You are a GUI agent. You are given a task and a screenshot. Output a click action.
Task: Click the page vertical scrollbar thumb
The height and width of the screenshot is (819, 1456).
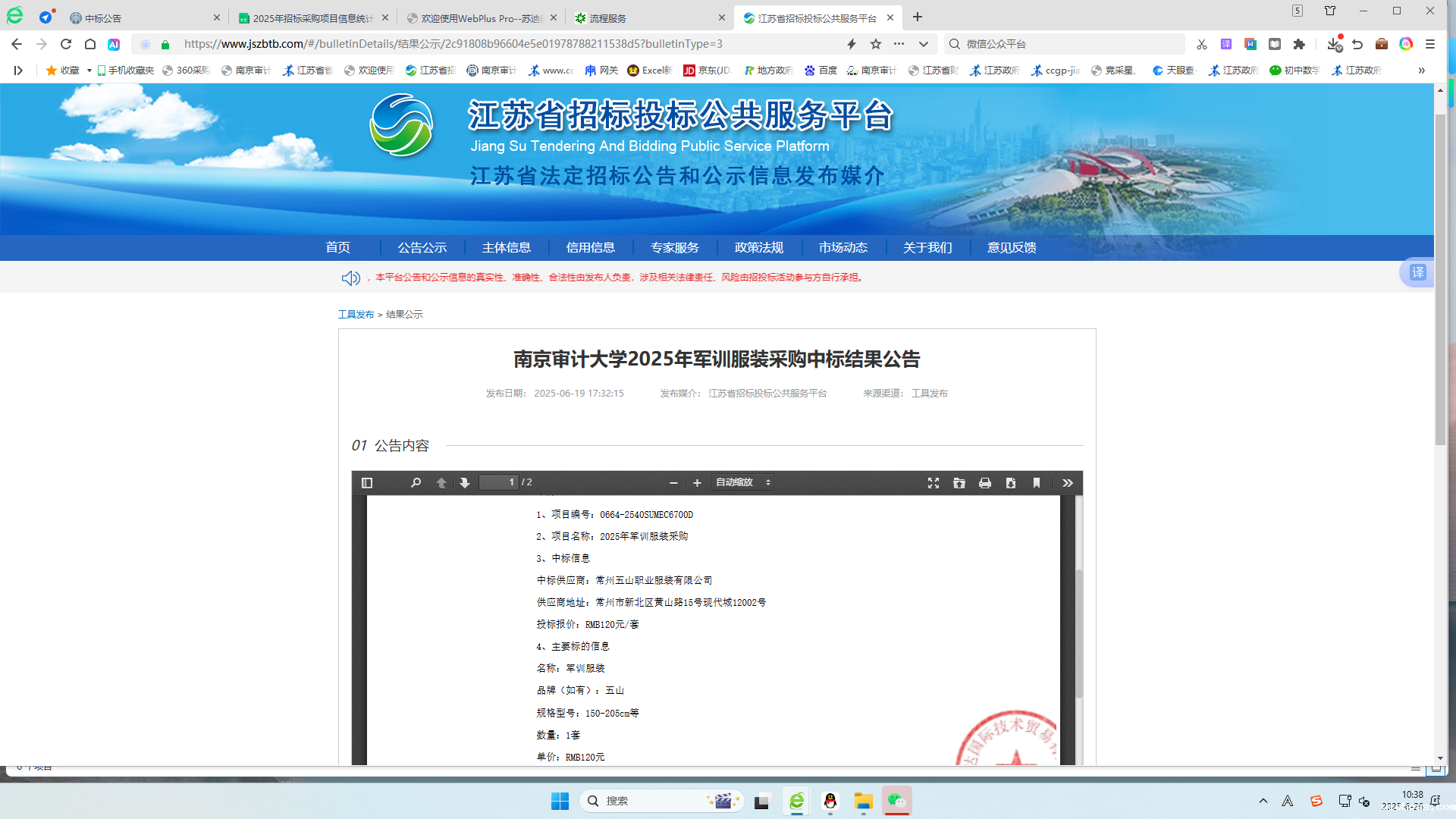coord(1440,279)
